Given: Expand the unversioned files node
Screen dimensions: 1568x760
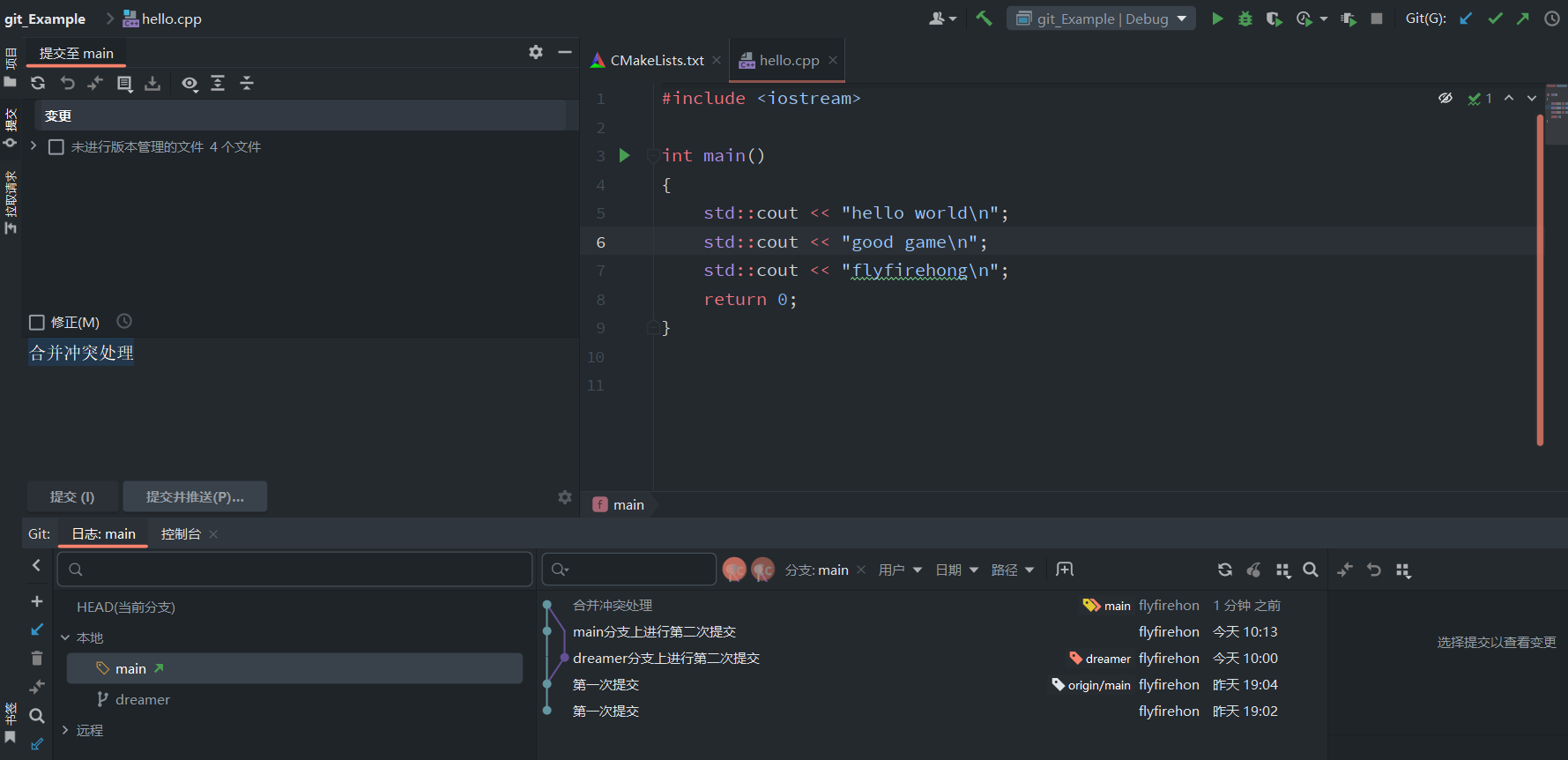Looking at the screenshot, I should coord(33,146).
